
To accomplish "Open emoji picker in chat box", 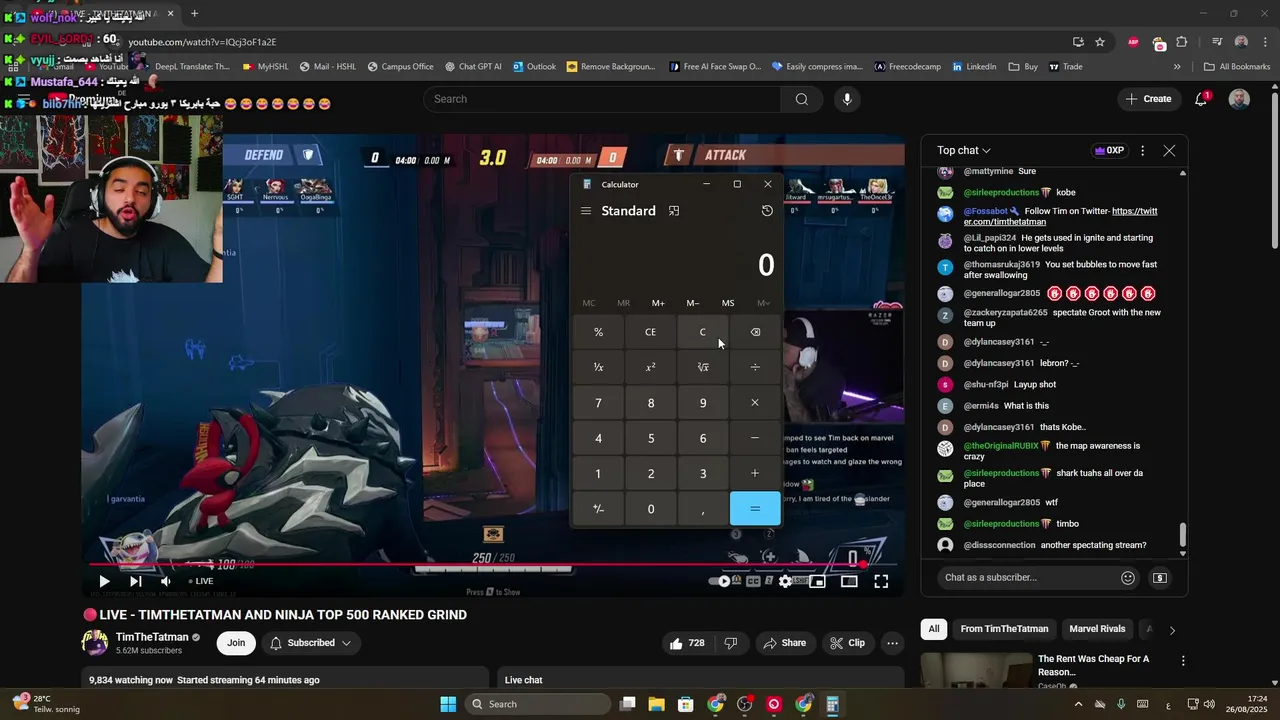I will click(x=1128, y=577).
